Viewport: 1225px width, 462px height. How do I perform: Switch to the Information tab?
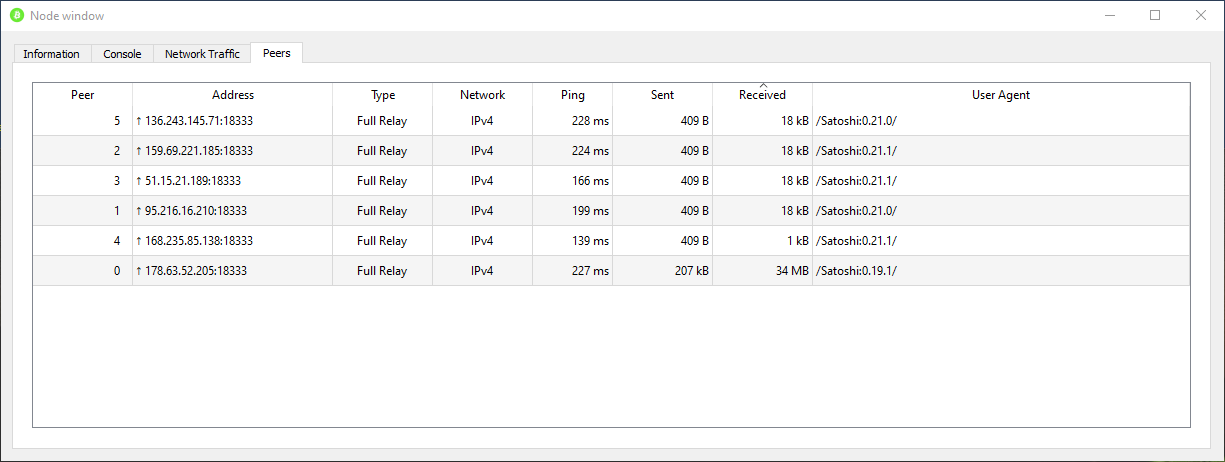(51, 54)
